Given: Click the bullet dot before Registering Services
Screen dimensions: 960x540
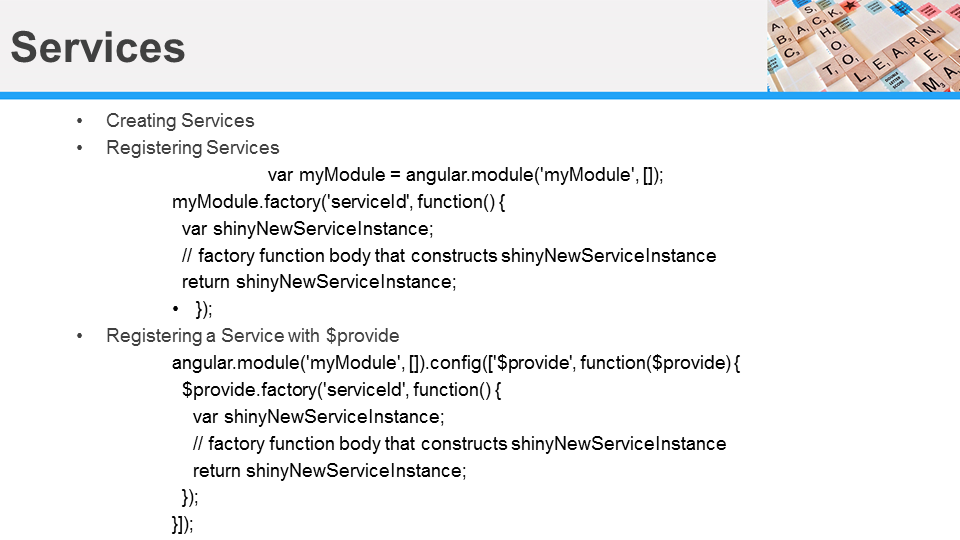Looking at the screenshot, I should [81, 148].
